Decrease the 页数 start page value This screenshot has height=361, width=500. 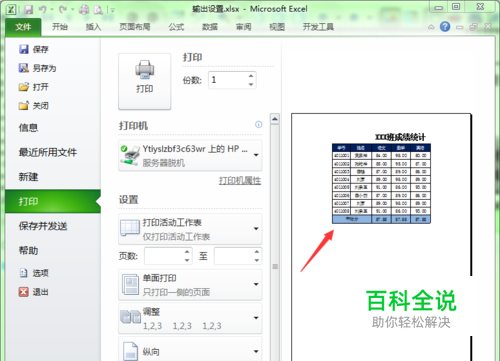(187, 260)
